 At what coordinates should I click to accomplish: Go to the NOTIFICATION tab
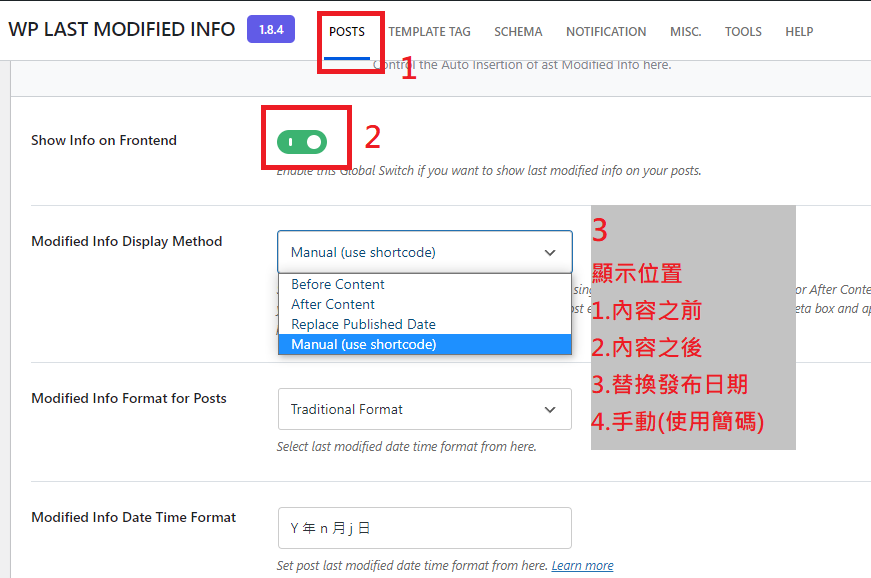point(606,32)
